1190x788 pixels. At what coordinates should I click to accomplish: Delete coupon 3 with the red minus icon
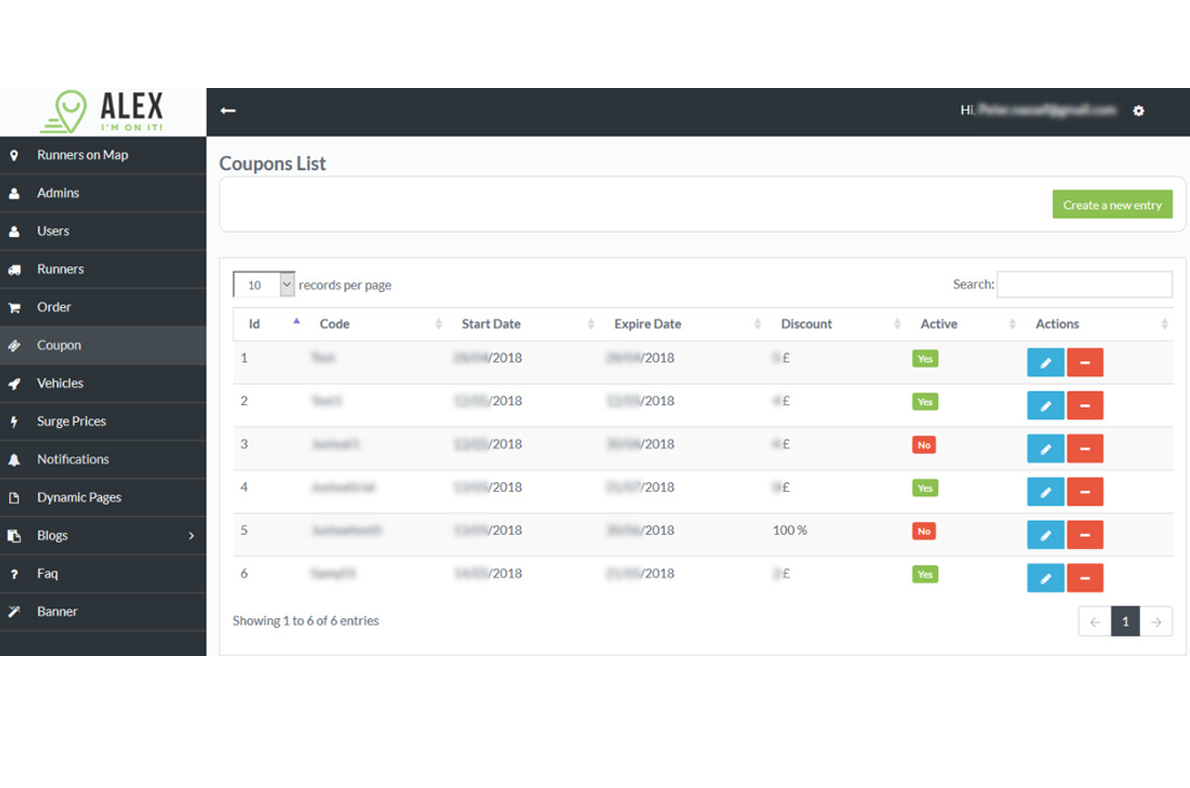[1084, 448]
